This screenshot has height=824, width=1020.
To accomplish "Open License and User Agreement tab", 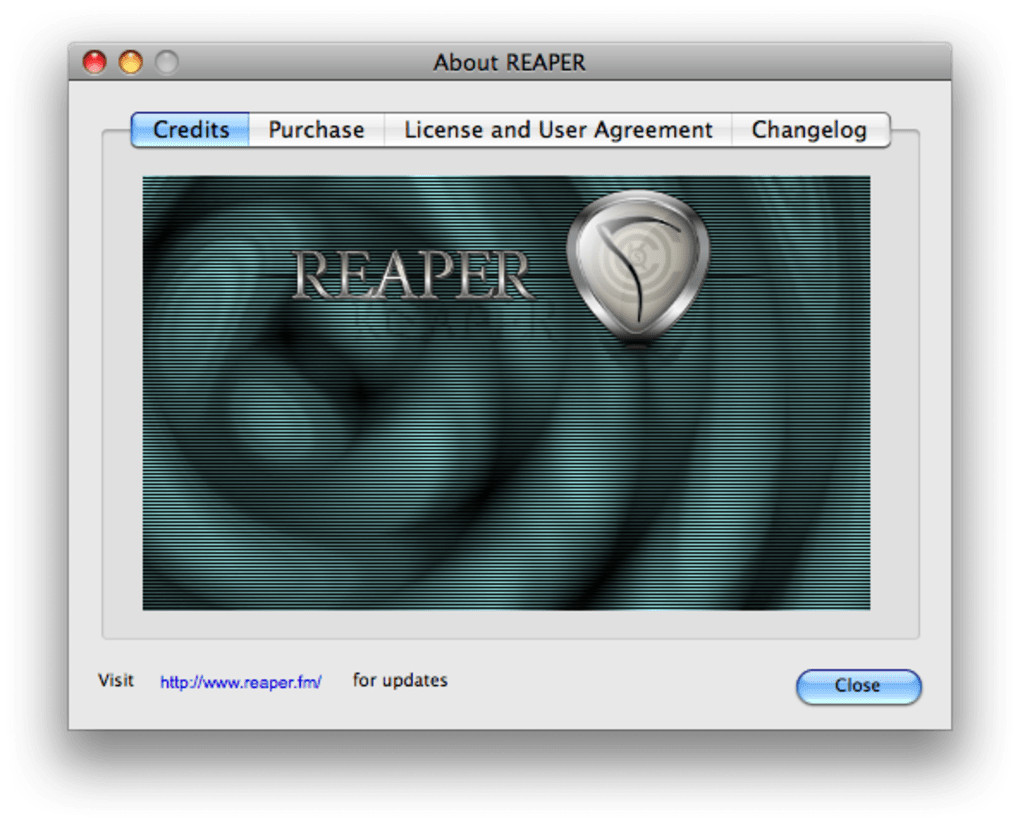I will coord(558,129).
